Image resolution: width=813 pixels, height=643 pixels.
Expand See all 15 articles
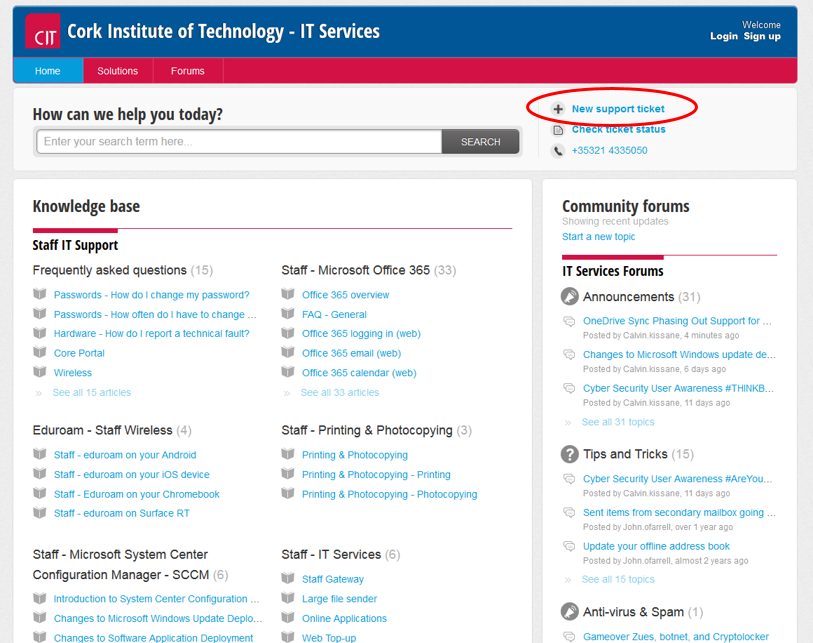(x=91, y=393)
